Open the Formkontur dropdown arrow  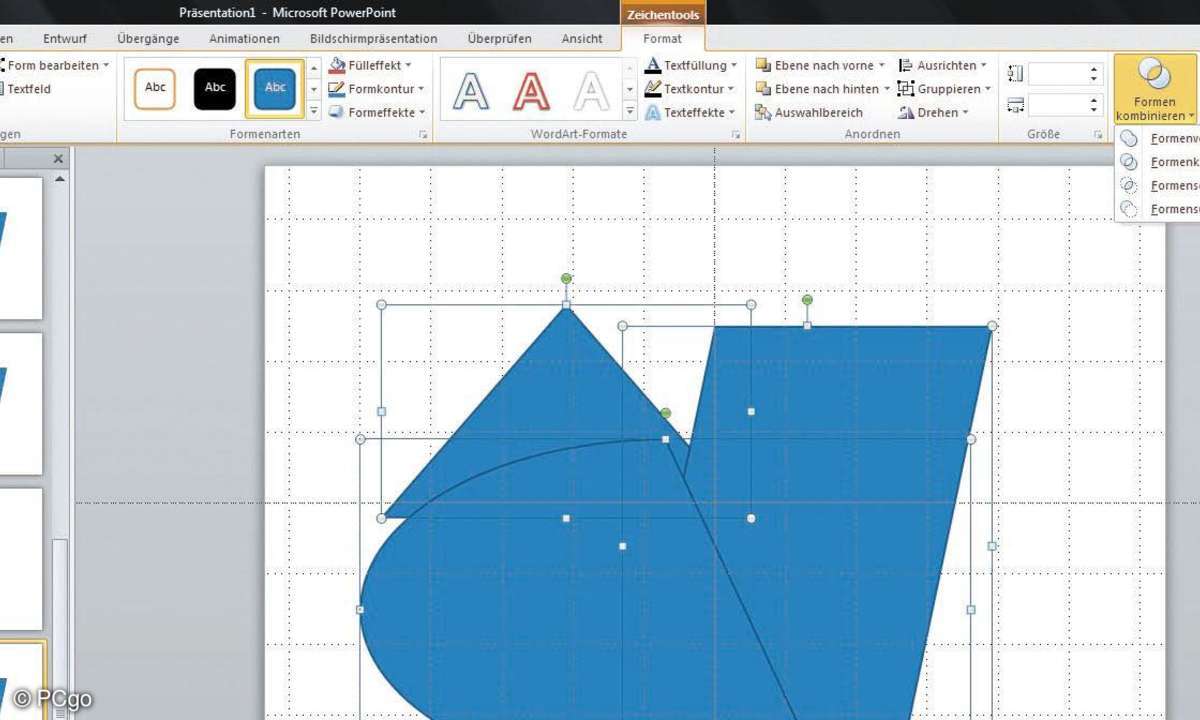(421, 89)
